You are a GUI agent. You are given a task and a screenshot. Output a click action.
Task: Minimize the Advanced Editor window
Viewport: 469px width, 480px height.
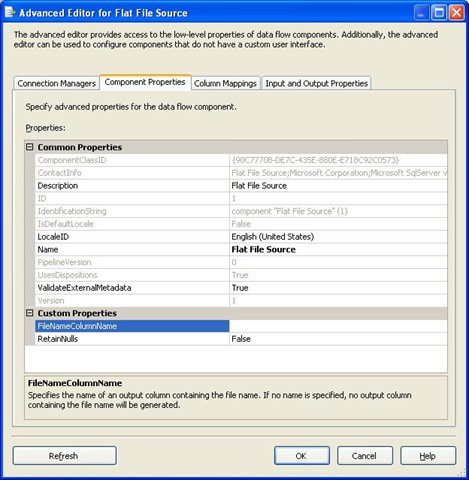pos(421,13)
